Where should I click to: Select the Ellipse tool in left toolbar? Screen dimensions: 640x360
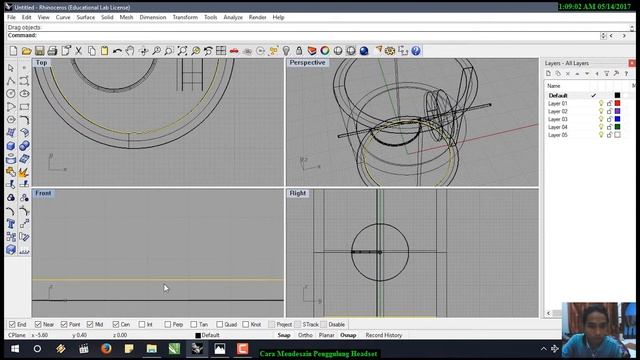coord(24,94)
